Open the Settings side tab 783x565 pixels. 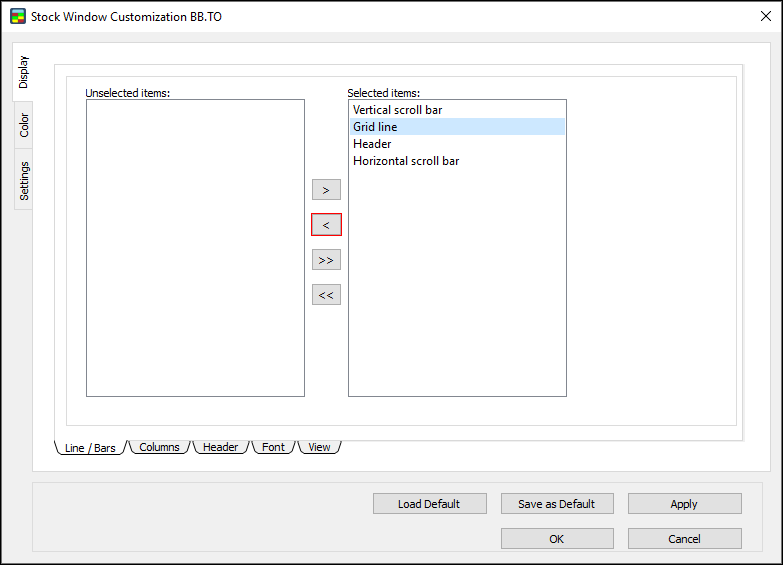click(24, 180)
